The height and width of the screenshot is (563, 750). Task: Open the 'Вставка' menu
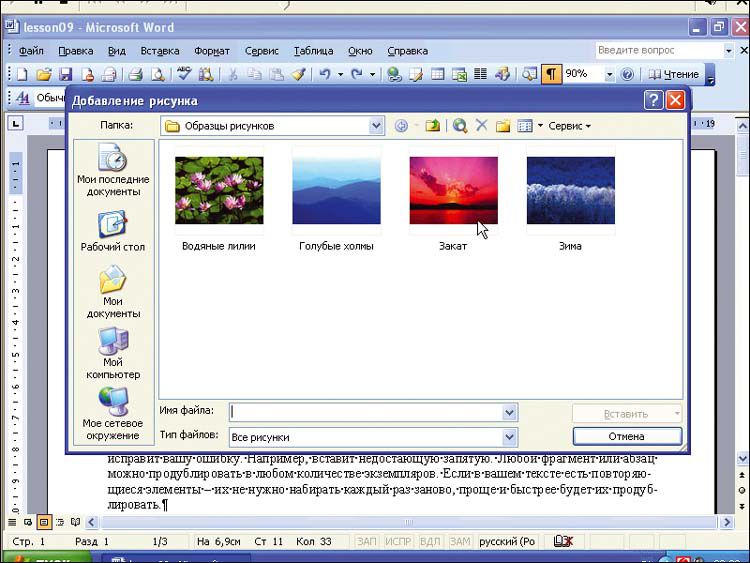click(x=160, y=50)
